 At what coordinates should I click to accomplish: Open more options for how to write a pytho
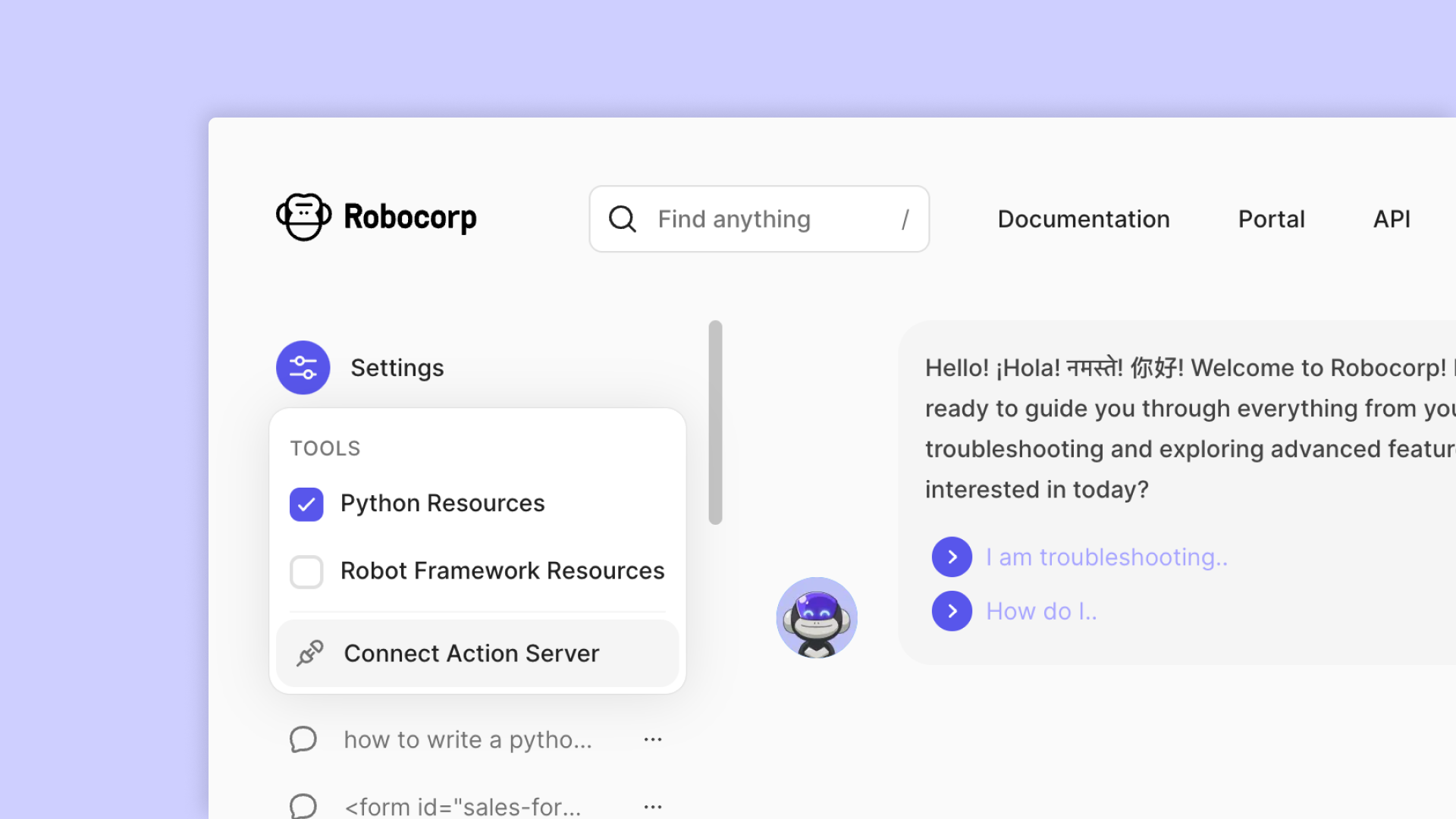(653, 739)
